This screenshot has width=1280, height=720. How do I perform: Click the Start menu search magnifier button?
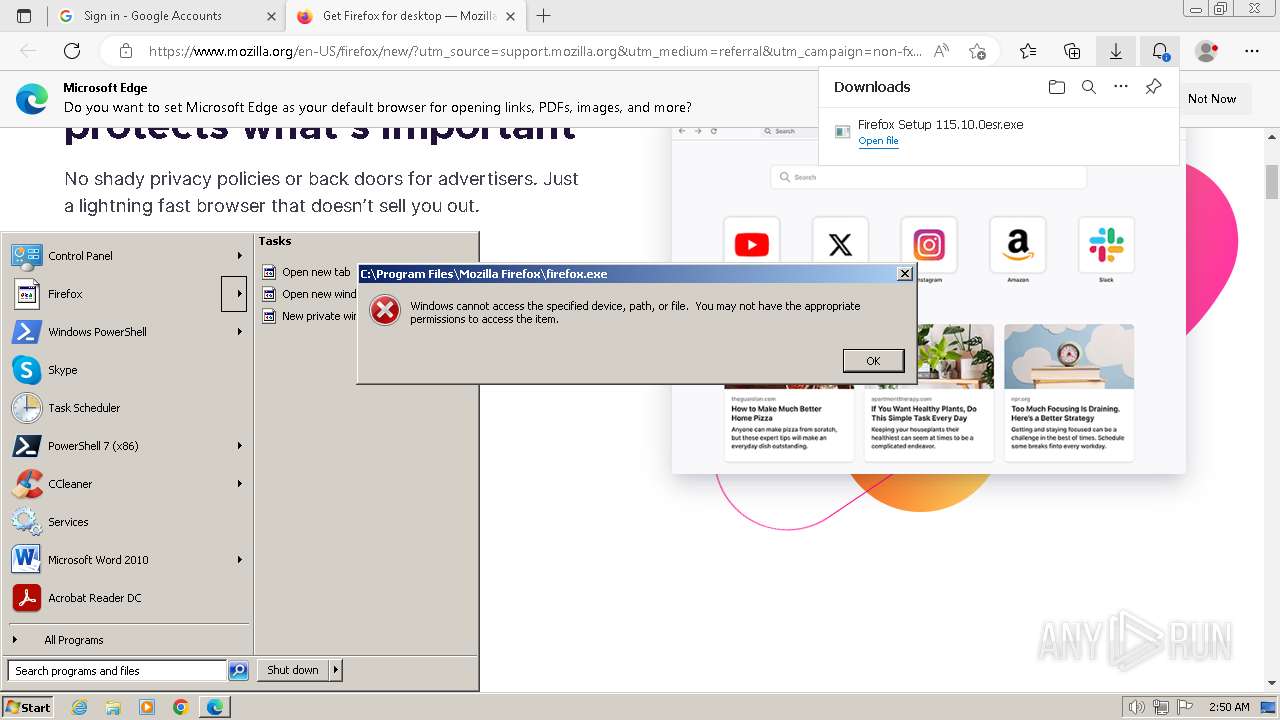tap(238, 671)
